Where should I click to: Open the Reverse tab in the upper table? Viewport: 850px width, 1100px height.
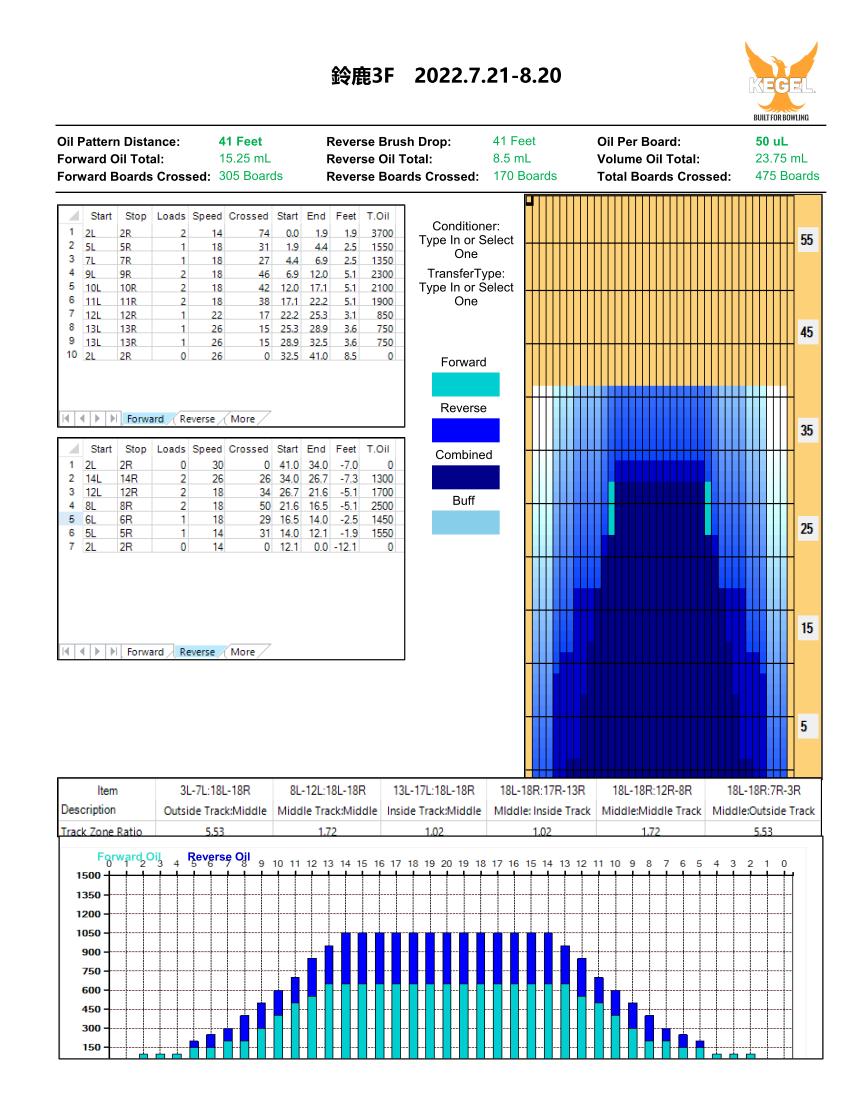(x=197, y=419)
